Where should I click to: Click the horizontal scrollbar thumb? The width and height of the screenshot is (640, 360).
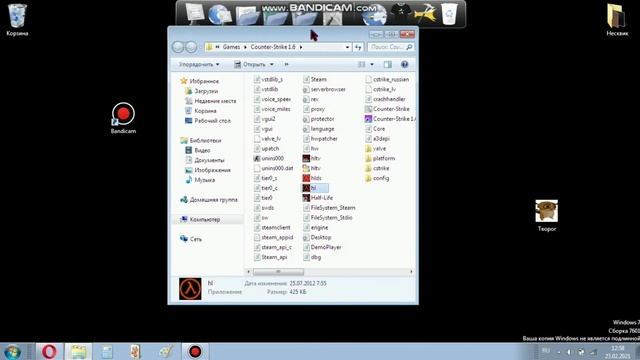click(x=278, y=271)
